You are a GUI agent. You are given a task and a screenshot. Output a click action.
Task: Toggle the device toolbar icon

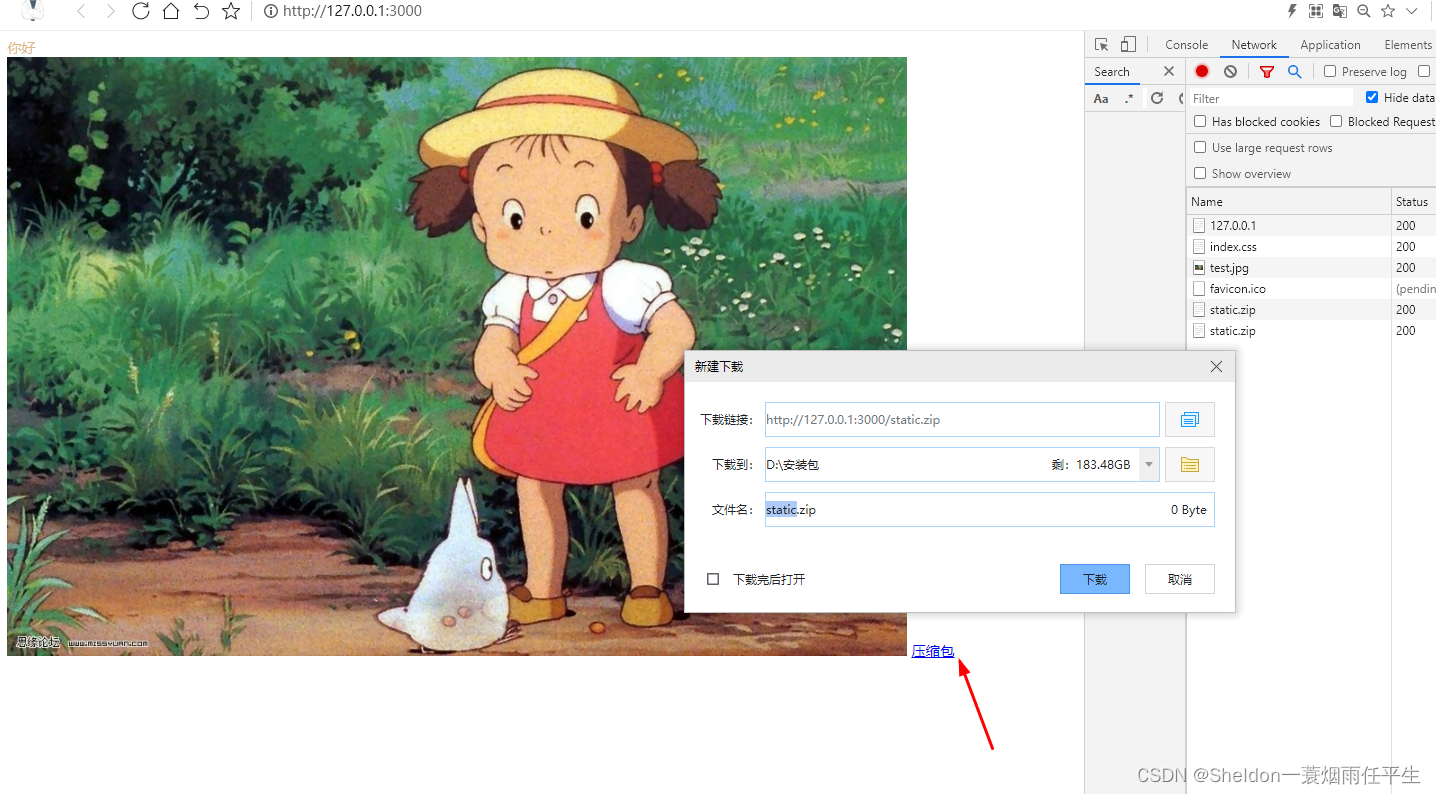point(1128,44)
